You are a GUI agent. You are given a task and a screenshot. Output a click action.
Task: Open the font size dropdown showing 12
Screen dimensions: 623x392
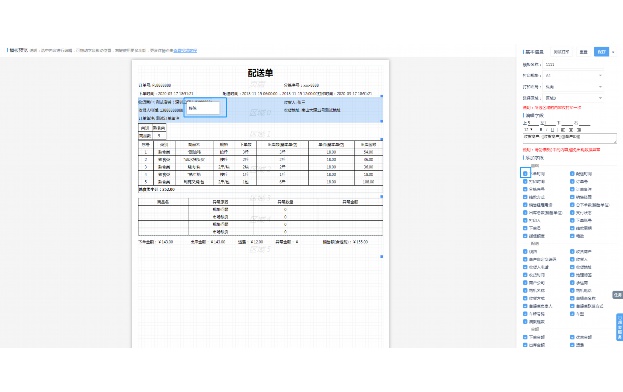(528, 129)
